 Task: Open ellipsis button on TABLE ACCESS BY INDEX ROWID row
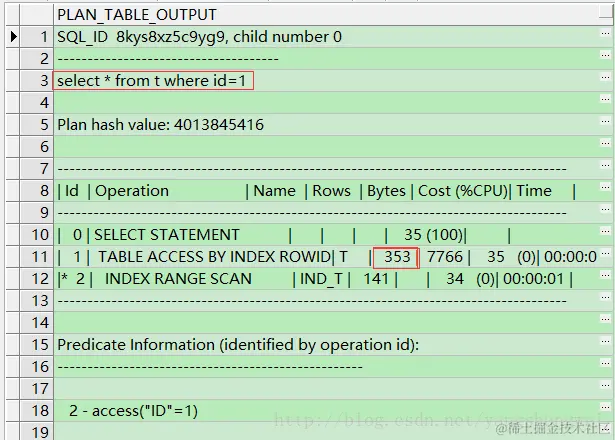[x=605, y=253]
